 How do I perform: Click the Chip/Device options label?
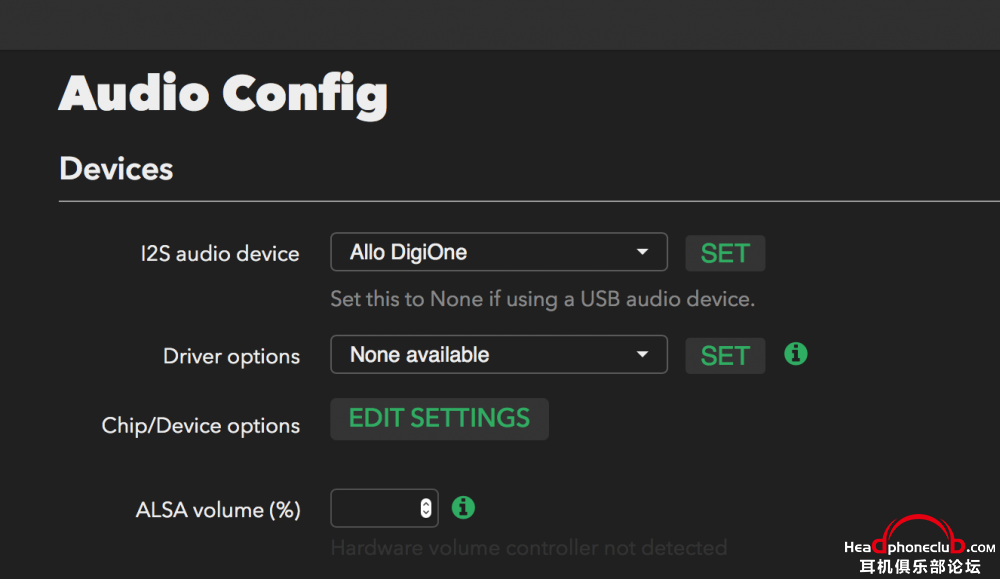[201, 426]
